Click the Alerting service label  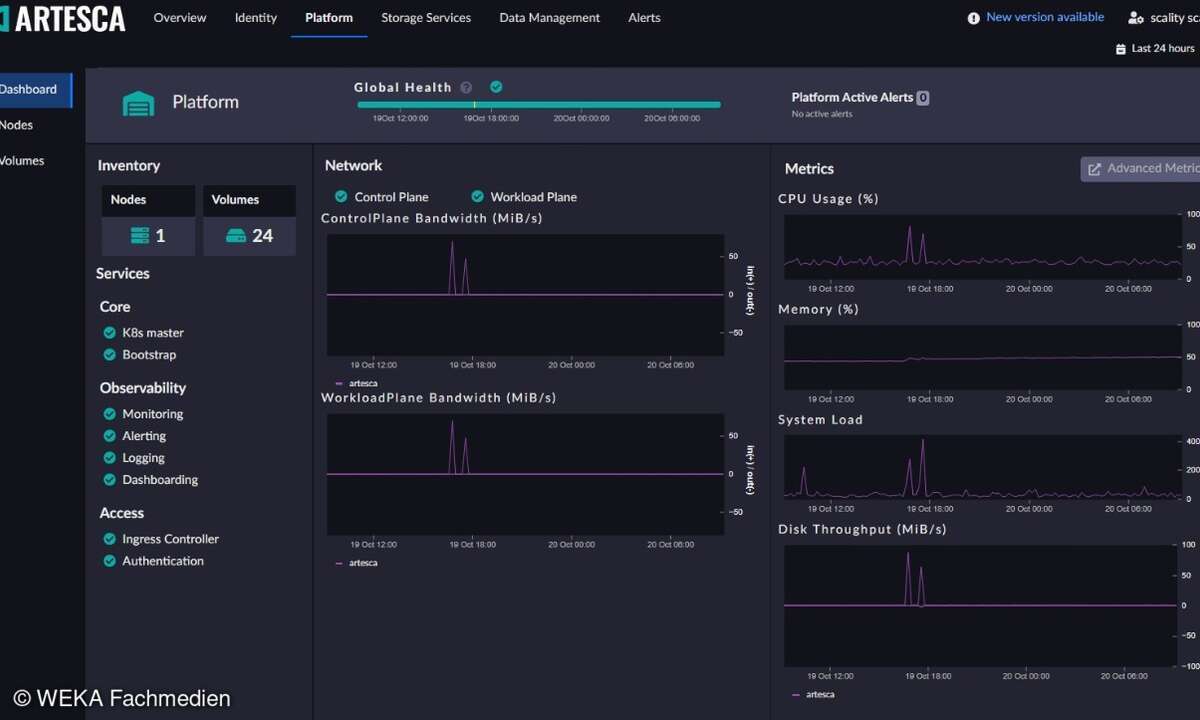click(144, 436)
